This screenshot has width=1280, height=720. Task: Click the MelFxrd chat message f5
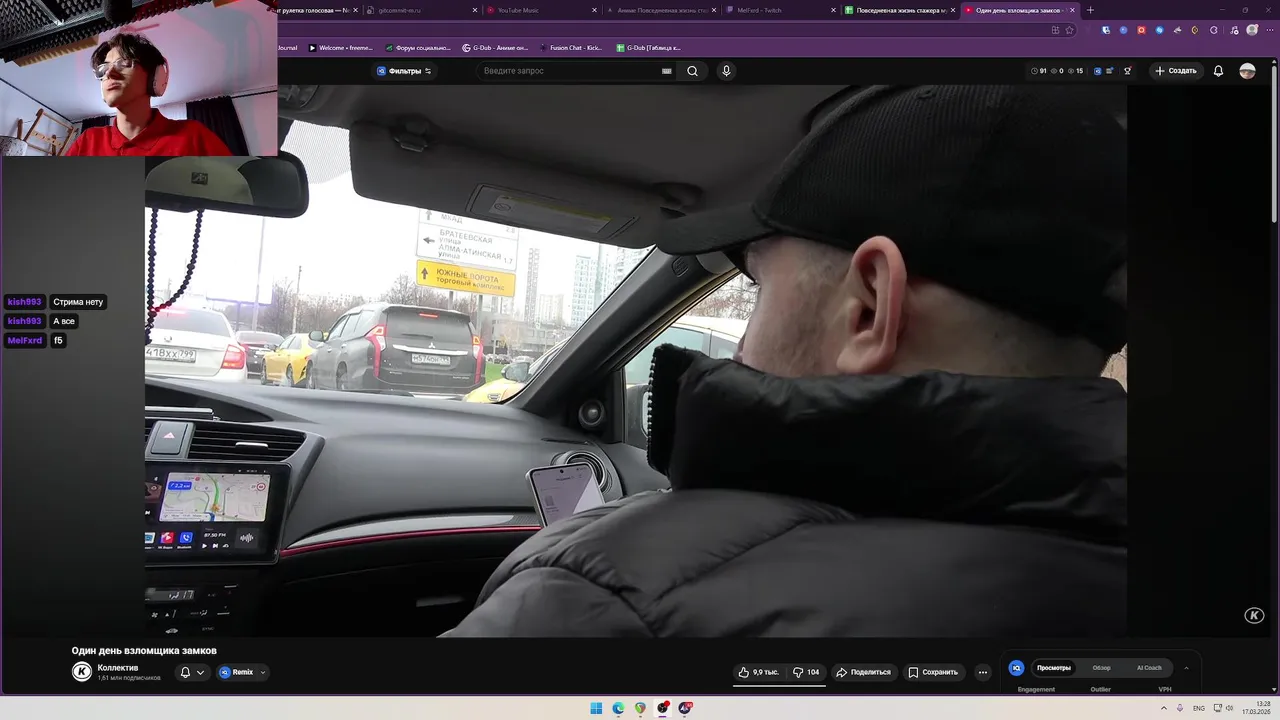click(x=58, y=340)
